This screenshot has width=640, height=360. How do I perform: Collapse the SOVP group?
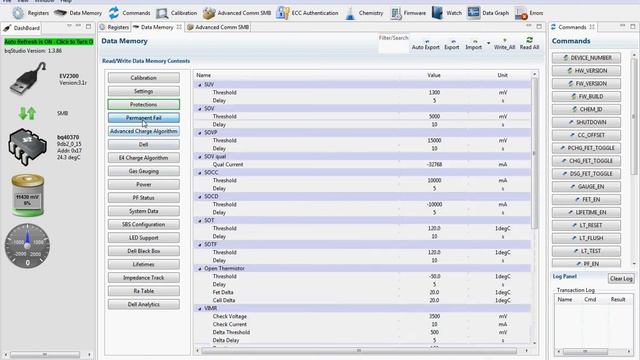[x=200, y=133]
